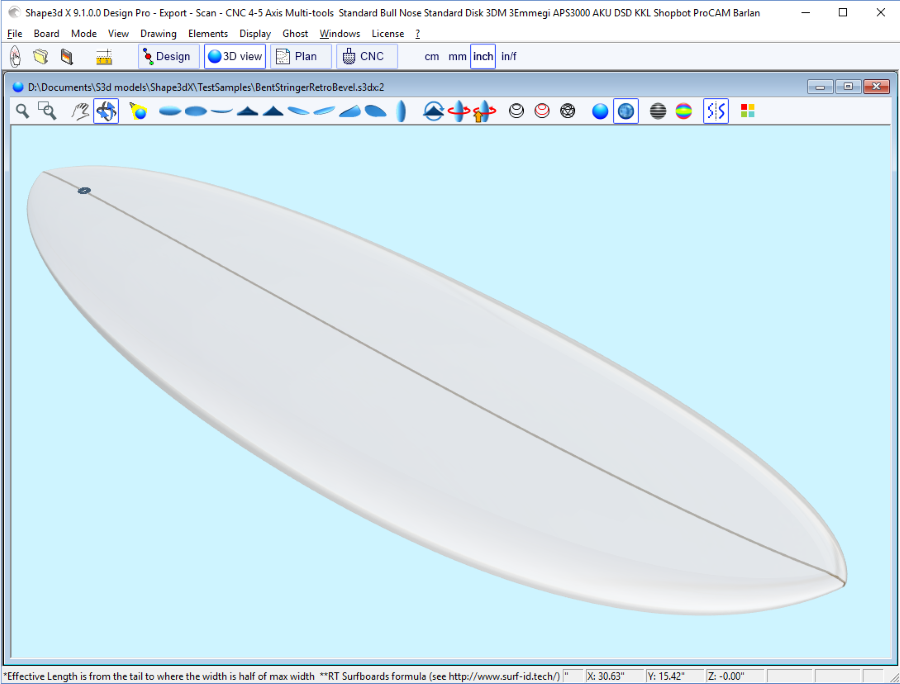Click the new surfboard icon
Image resolution: width=900 pixels, height=684 pixels.
(15, 57)
